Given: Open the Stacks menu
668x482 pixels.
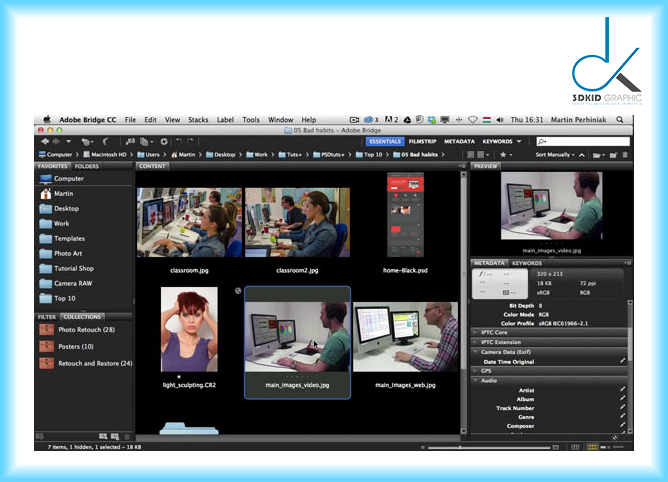Looking at the screenshot, I should [x=198, y=119].
